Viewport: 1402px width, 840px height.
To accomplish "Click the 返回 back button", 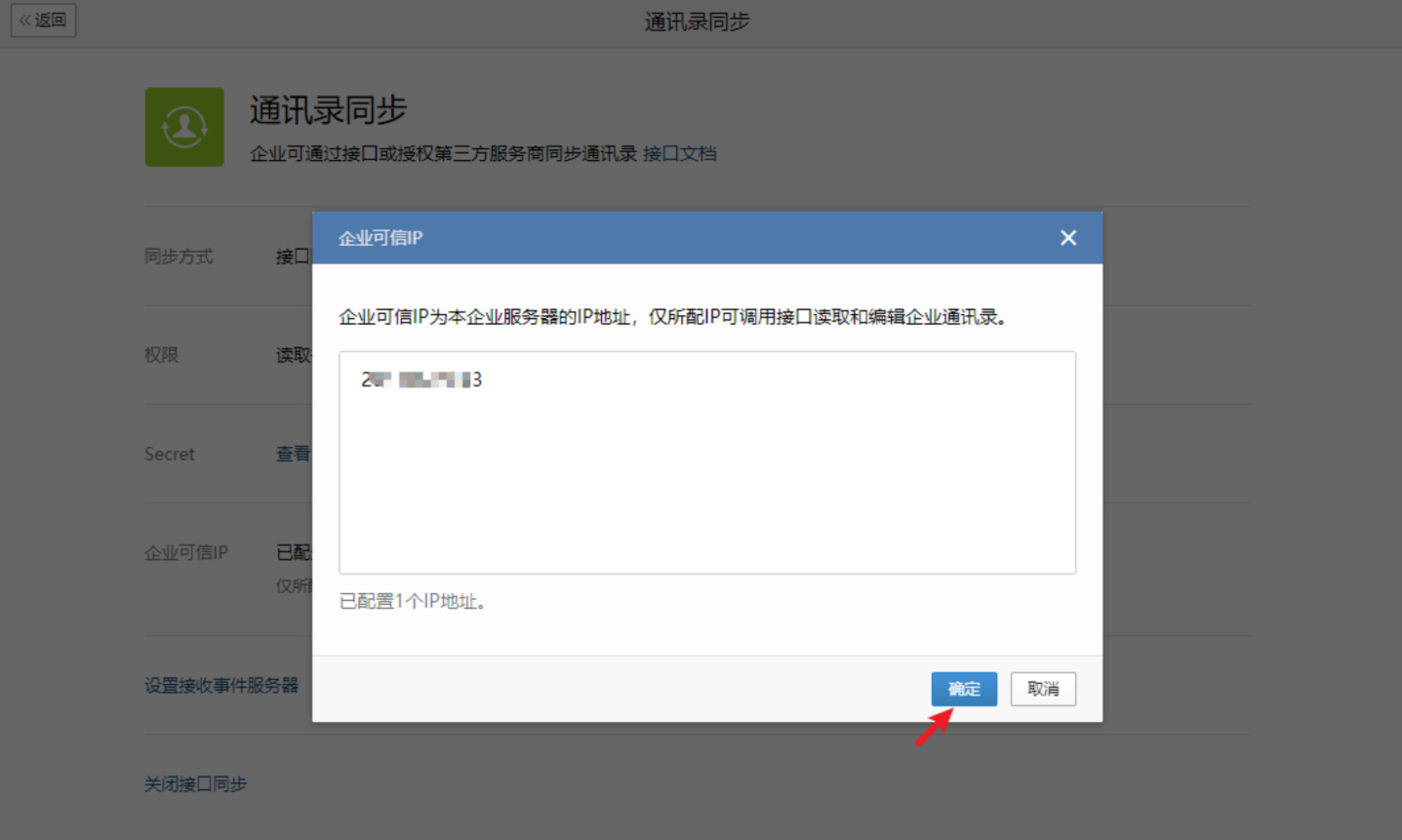I will tap(43, 20).
